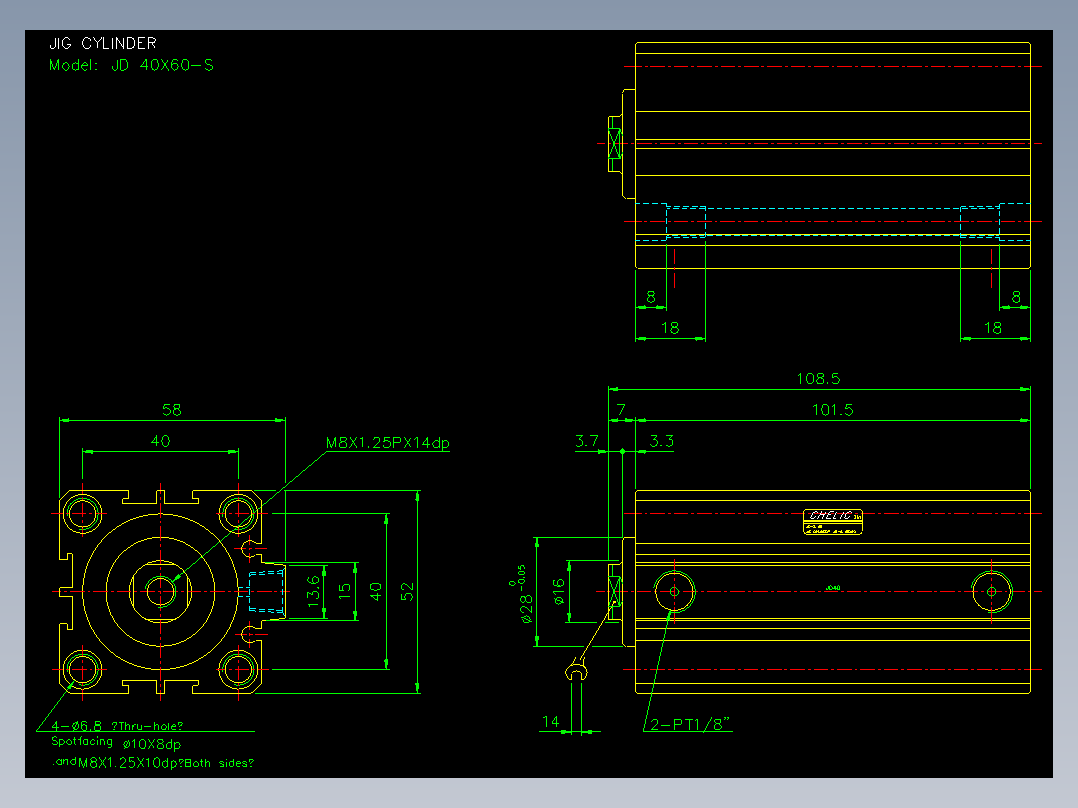1078x808 pixels.
Task: Click the 3.7 dimension text
Action: pos(587,441)
